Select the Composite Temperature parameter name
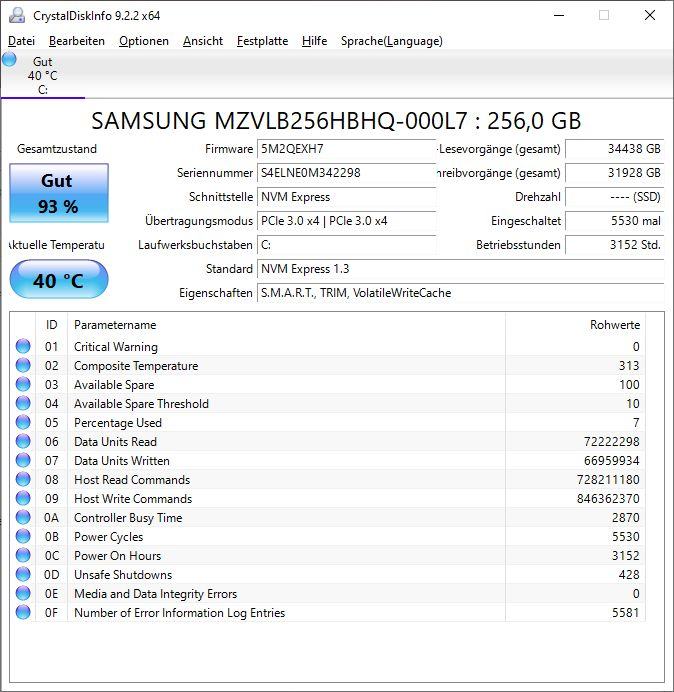 point(136,366)
